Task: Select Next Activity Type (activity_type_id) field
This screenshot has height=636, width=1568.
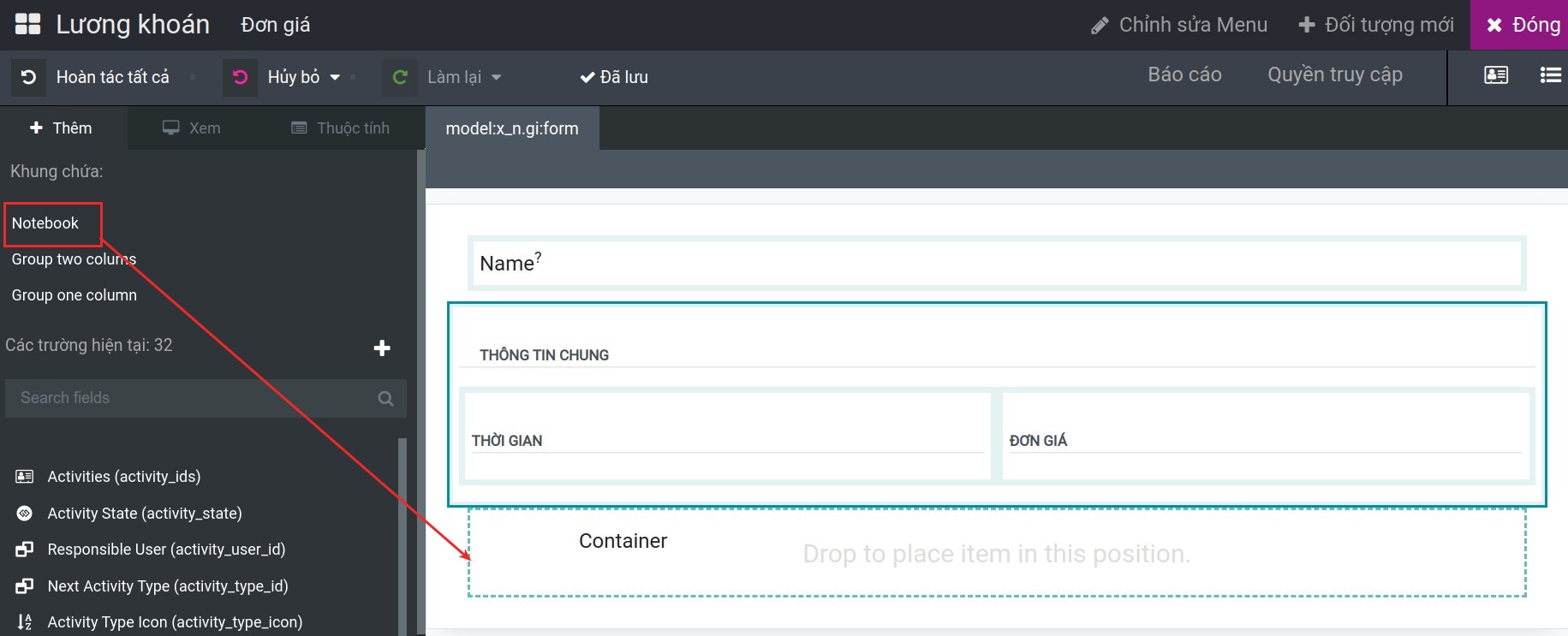Action: pos(168,586)
